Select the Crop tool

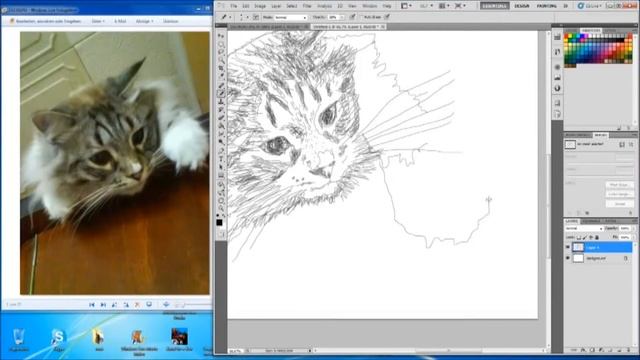point(221,68)
